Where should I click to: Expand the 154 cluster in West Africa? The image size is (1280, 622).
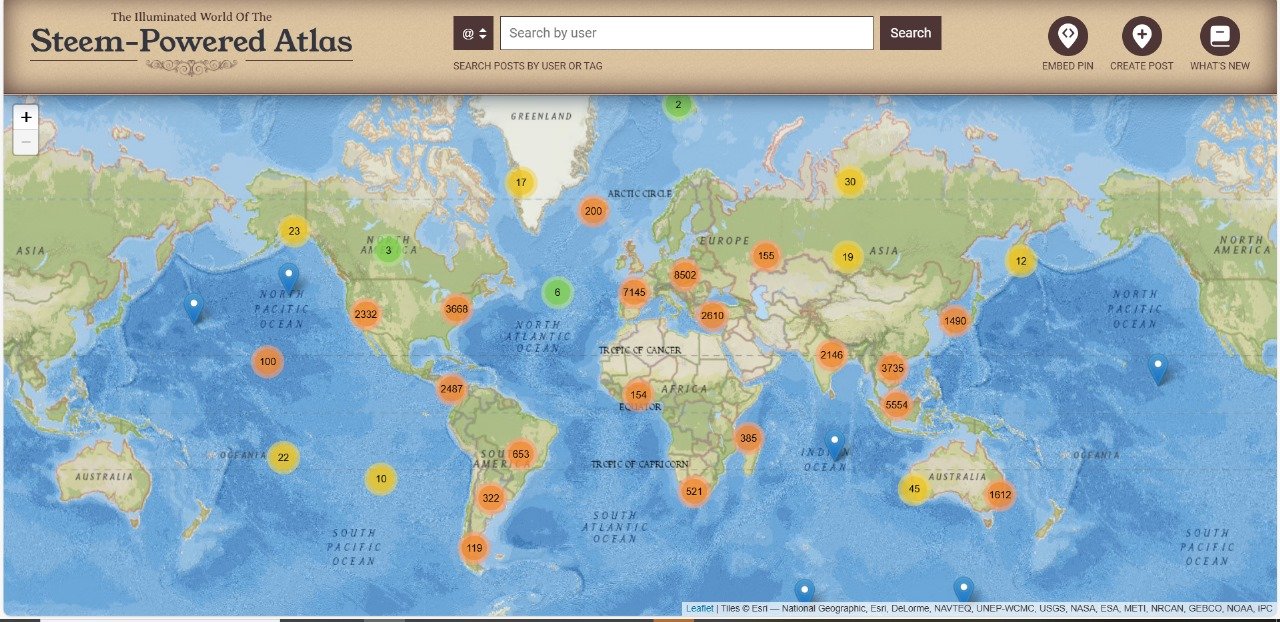click(x=639, y=395)
